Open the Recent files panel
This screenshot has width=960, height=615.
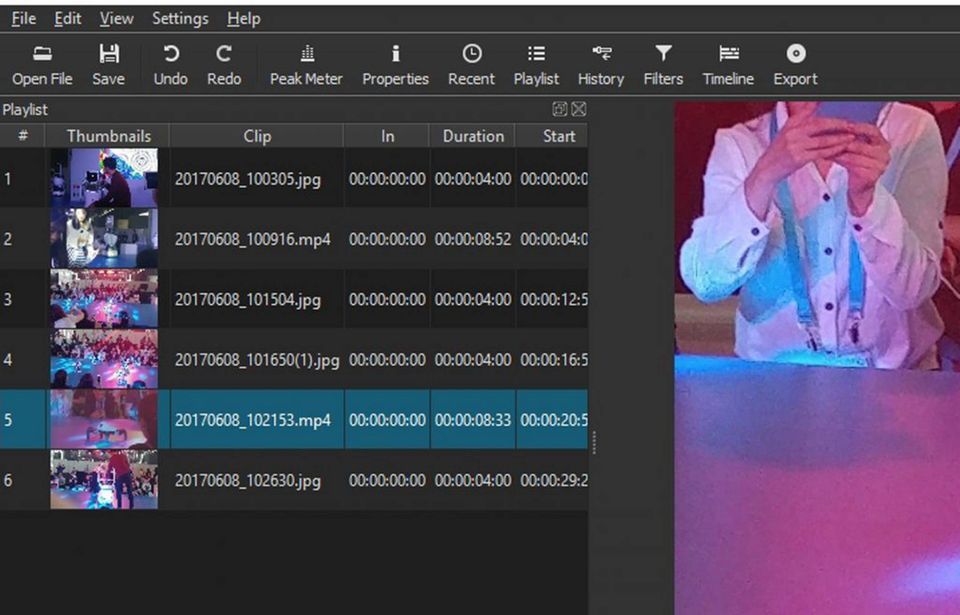[471, 64]
